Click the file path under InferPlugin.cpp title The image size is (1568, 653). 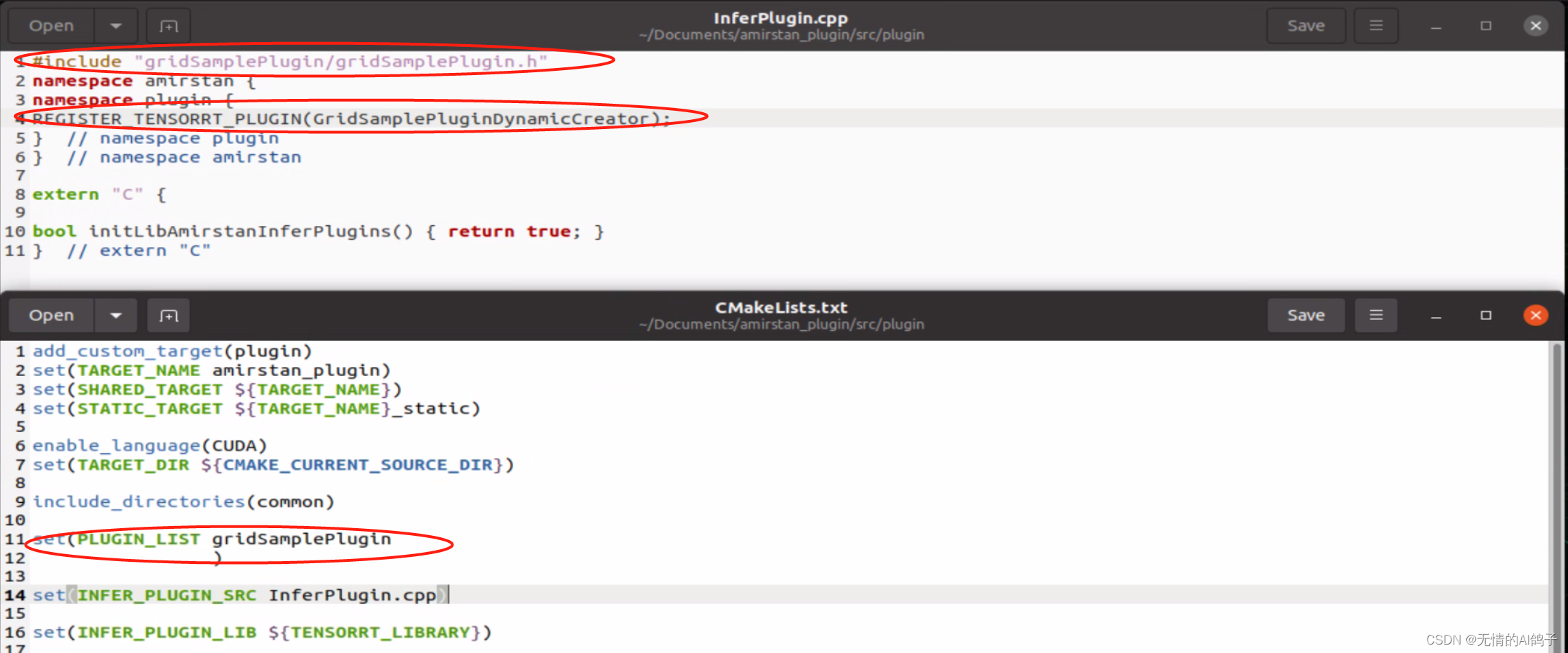(781, 35)
